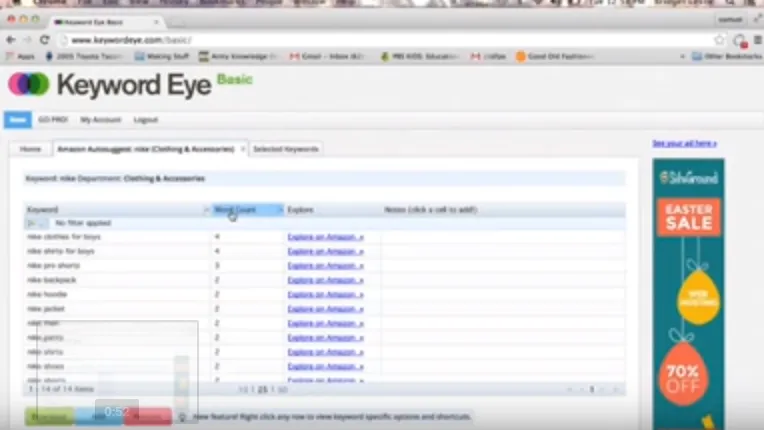
Task: Open the Keyword column dropdown arrow
Action: pos(206,210)
